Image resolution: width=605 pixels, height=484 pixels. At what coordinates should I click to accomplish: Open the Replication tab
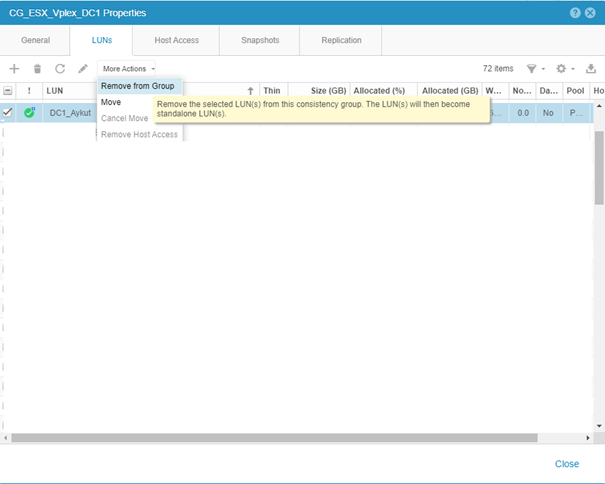coord(341,40)
